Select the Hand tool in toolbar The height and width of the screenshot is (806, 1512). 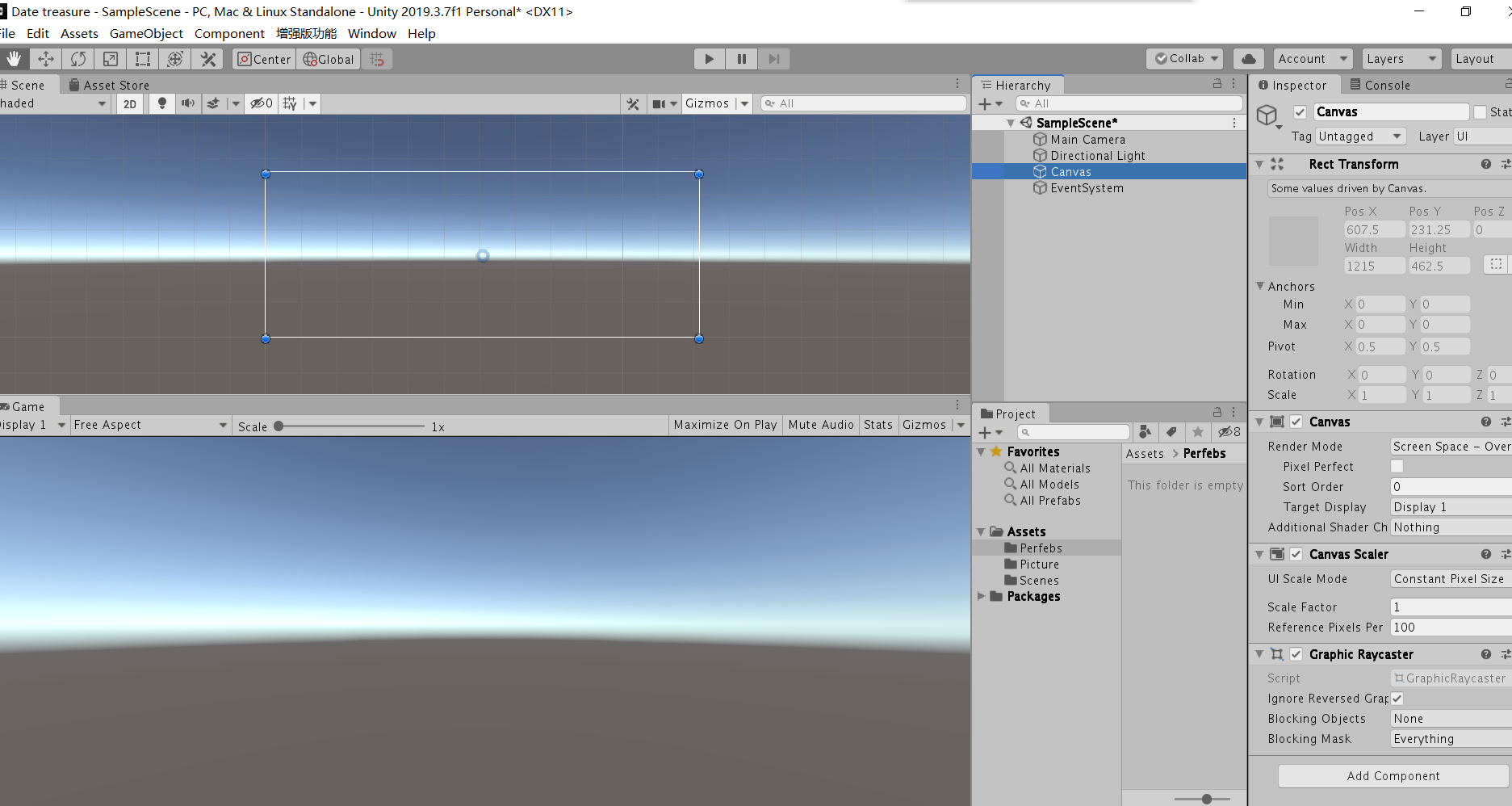tap(14, 59)
